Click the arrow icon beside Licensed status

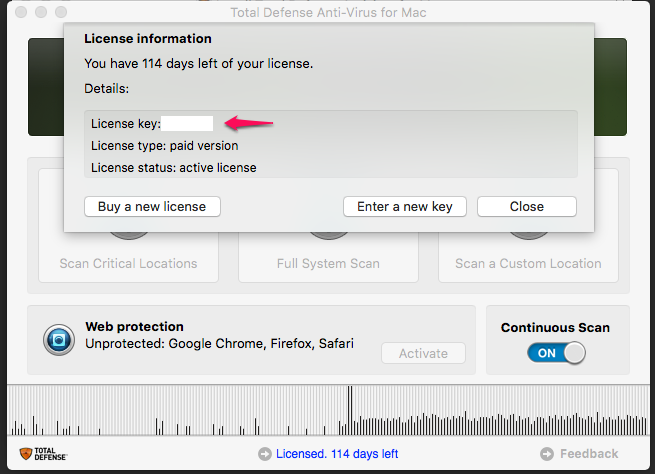click(264, 454)
